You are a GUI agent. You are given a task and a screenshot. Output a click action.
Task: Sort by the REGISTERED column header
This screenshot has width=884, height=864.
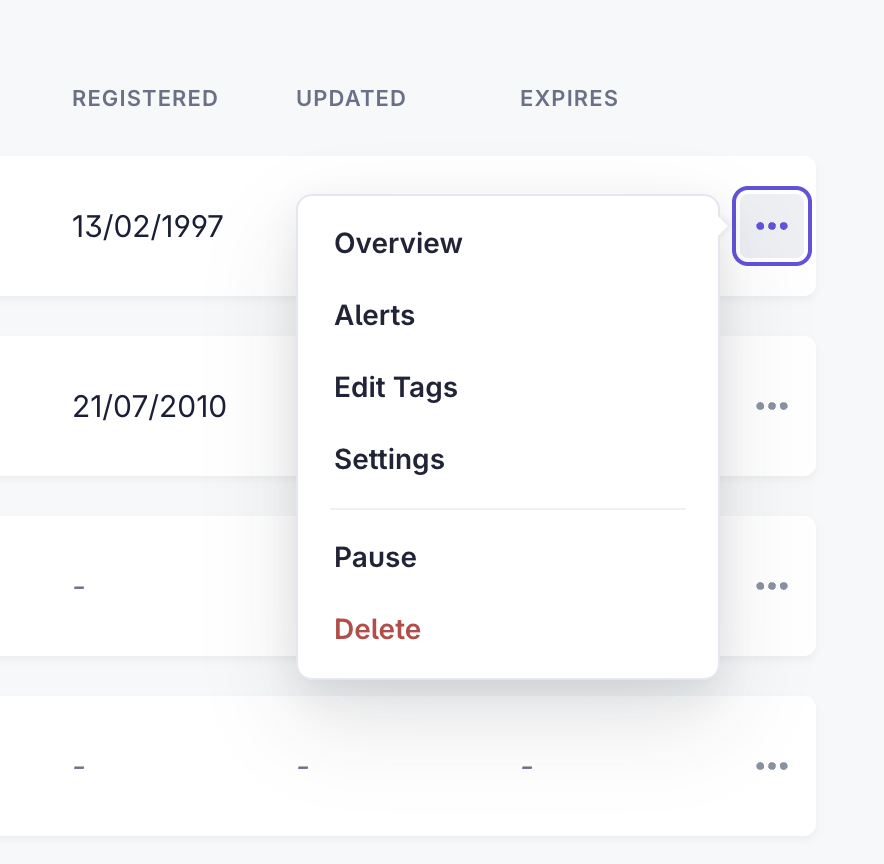pos(145,99)
